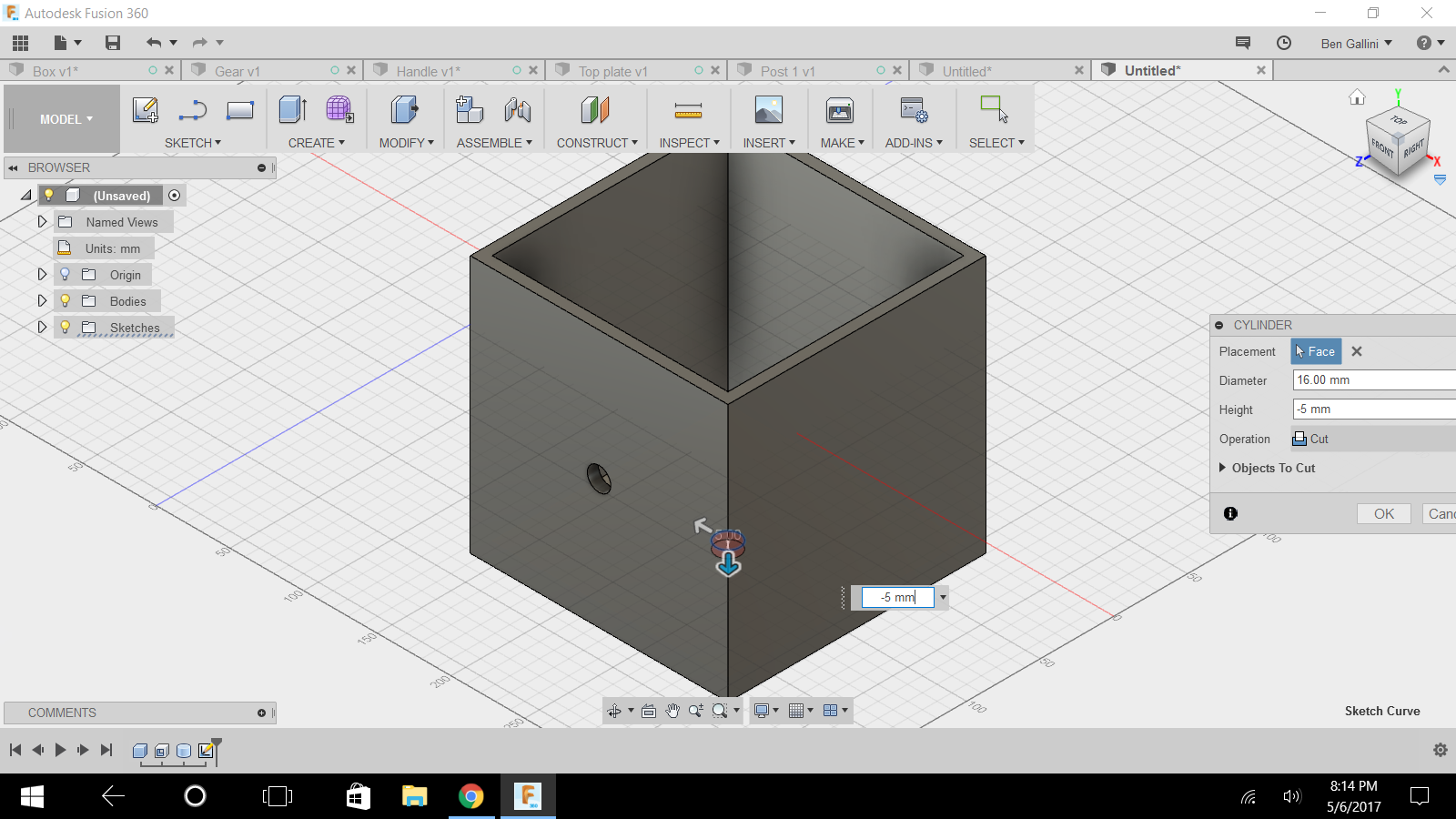The height and width of the screenshot is (819, 1456).
Task: Open the job status clock icon
Action: [x=1284, y=43]
